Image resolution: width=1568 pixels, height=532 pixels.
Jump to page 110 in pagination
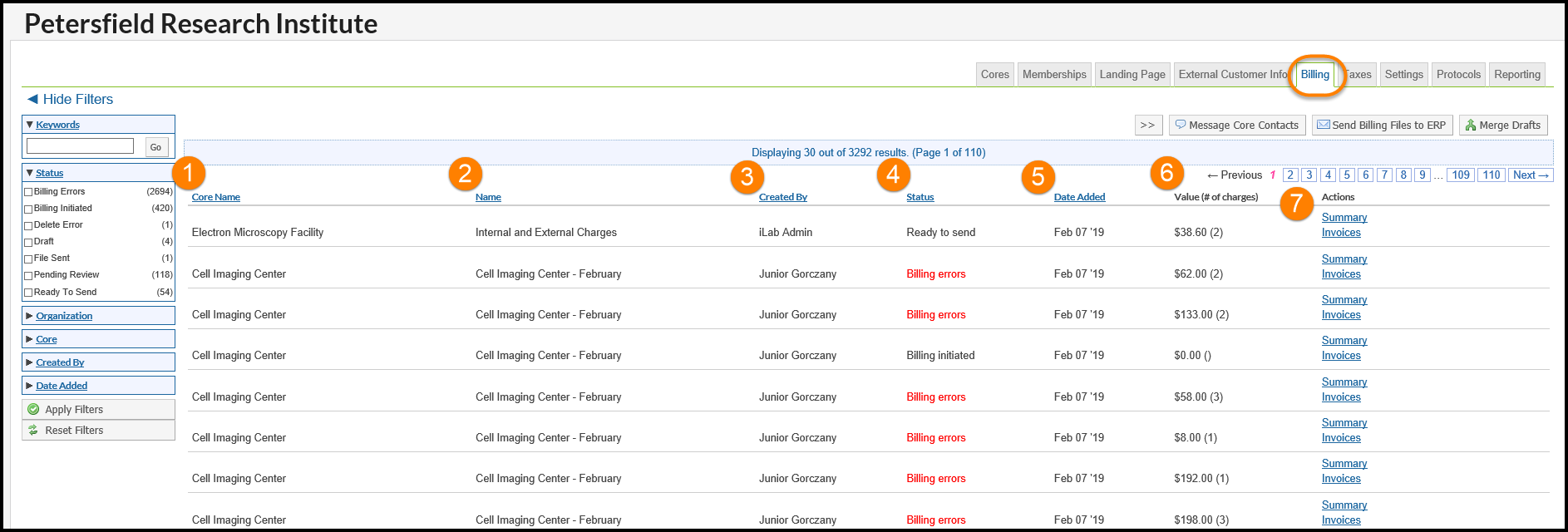point(1492,175)
